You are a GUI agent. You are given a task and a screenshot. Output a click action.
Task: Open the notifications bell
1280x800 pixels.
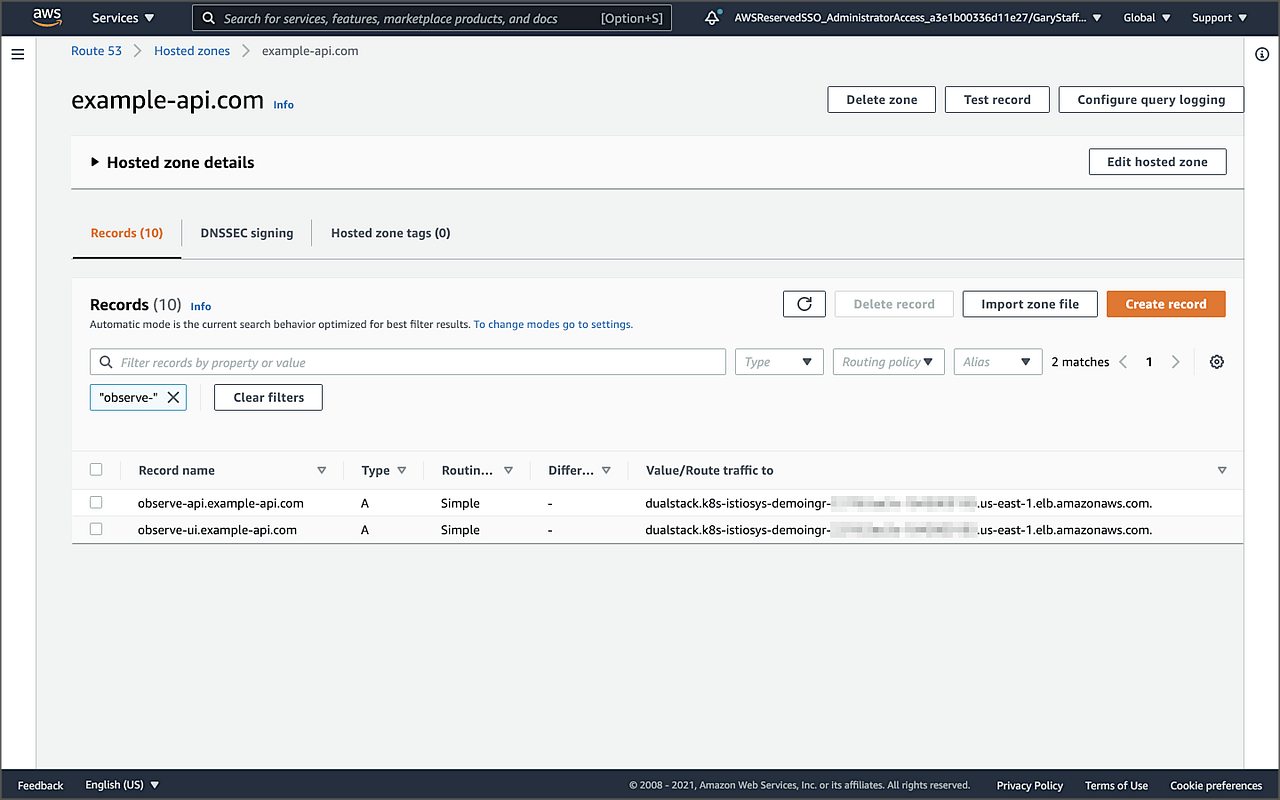712,18
